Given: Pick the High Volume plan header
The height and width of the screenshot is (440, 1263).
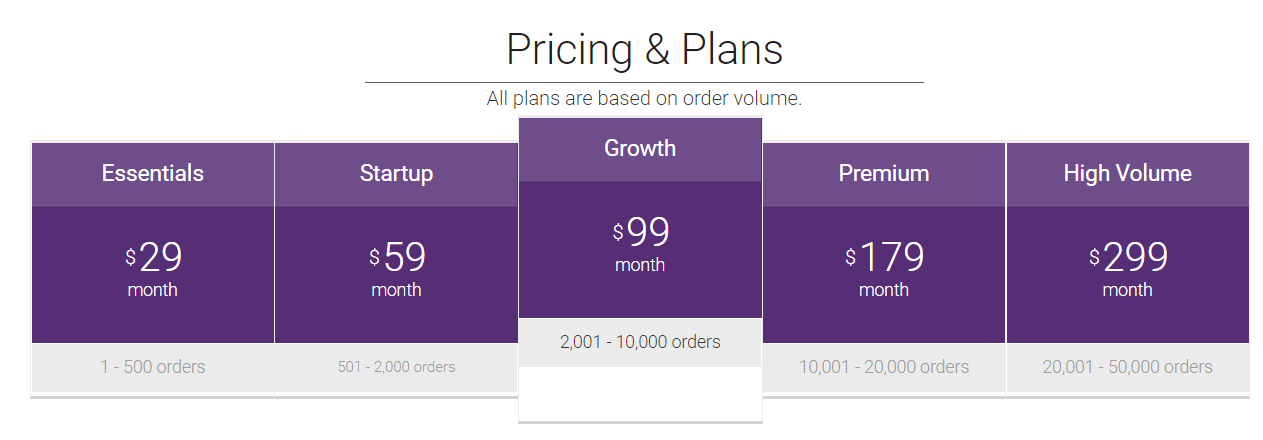Looking at the screenshot, I should click(x=1127, y=173).
